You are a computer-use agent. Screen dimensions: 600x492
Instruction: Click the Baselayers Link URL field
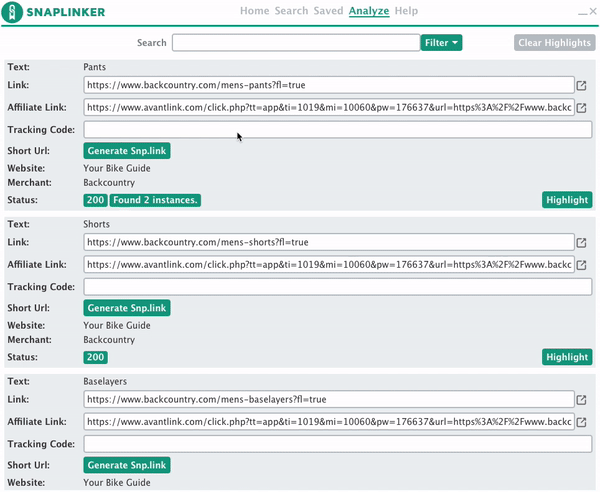[x=329, y=399]
